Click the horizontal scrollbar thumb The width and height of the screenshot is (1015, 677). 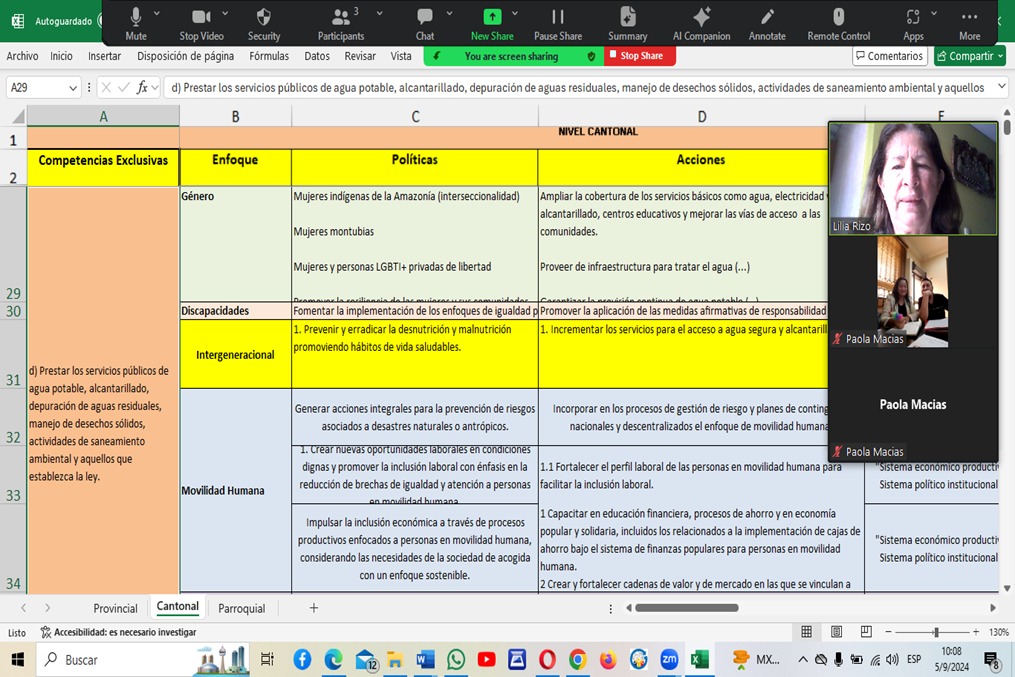(x=686, y=608)
